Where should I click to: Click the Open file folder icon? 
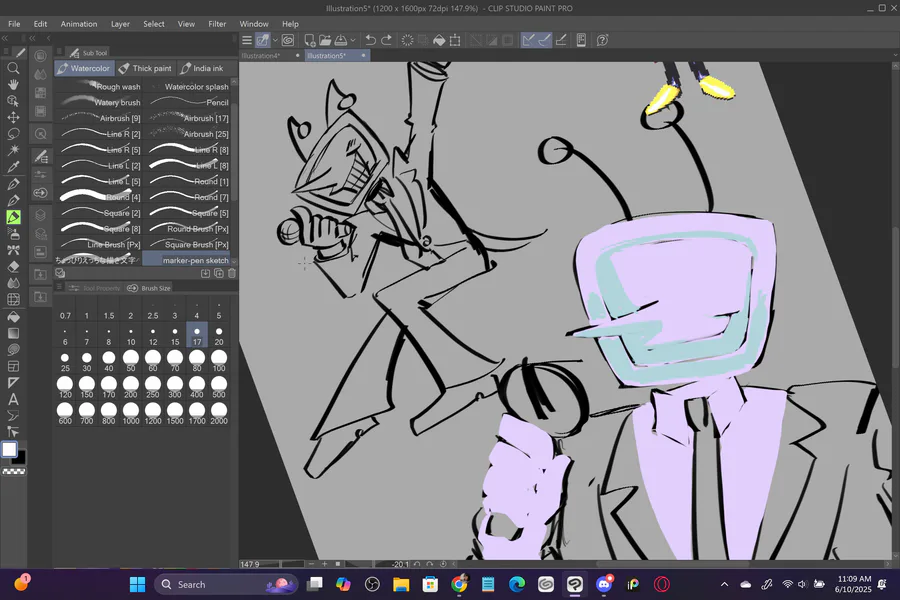pos(325,40)
